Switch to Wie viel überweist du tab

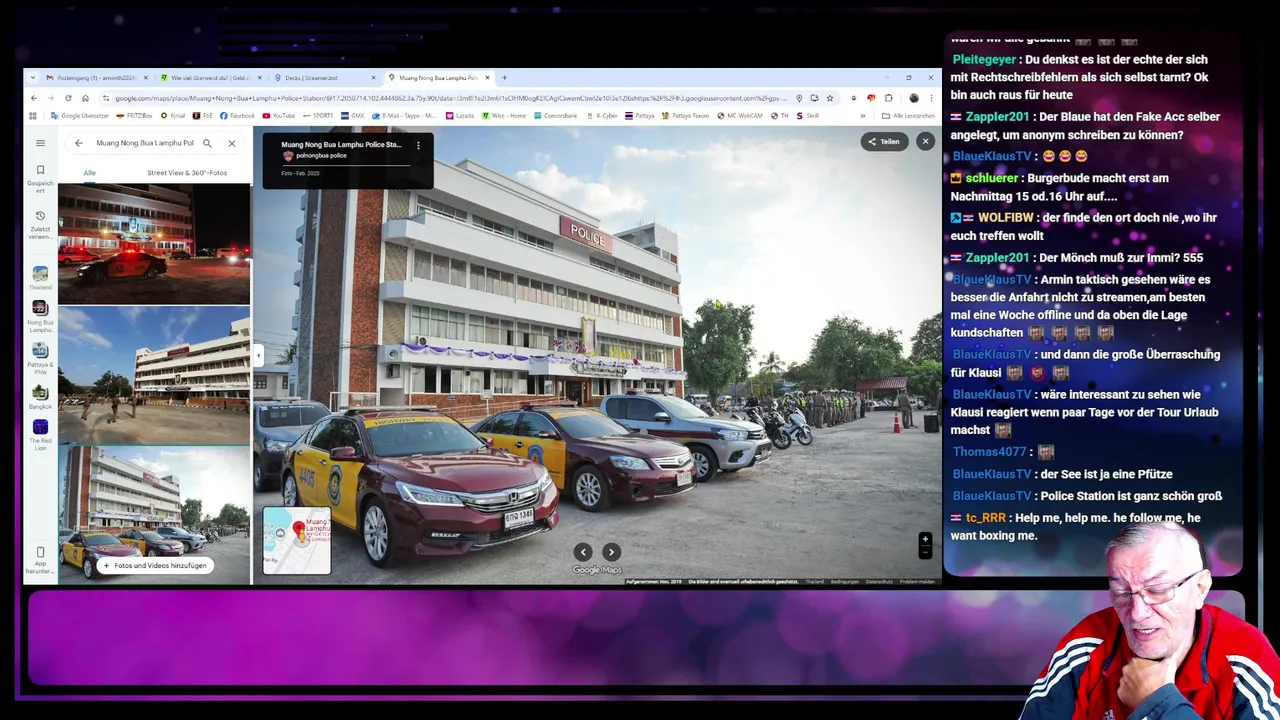[x=209, y=77]
